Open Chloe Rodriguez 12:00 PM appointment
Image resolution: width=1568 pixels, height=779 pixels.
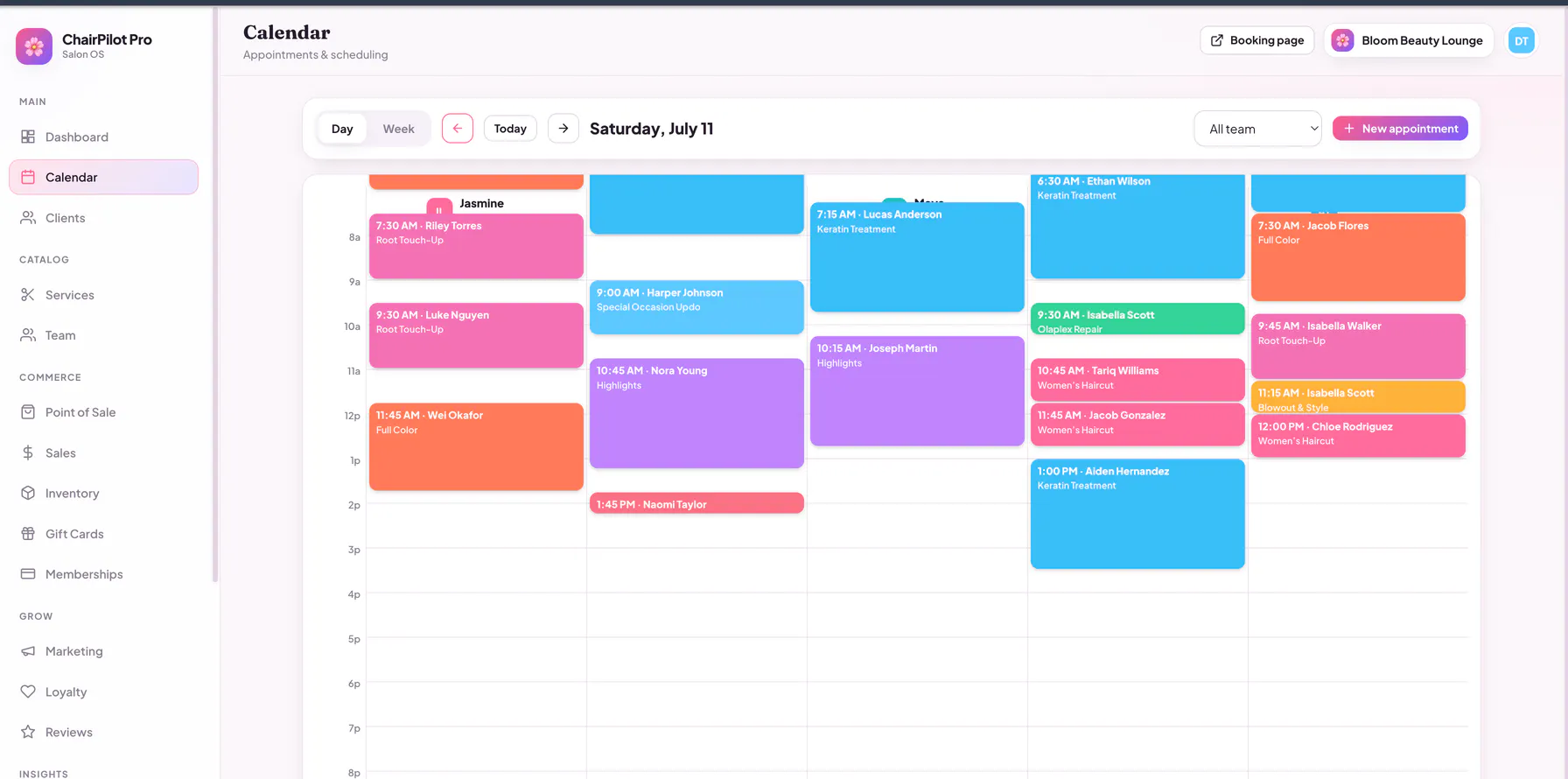pyautogui.click(x=1358, y=436)
